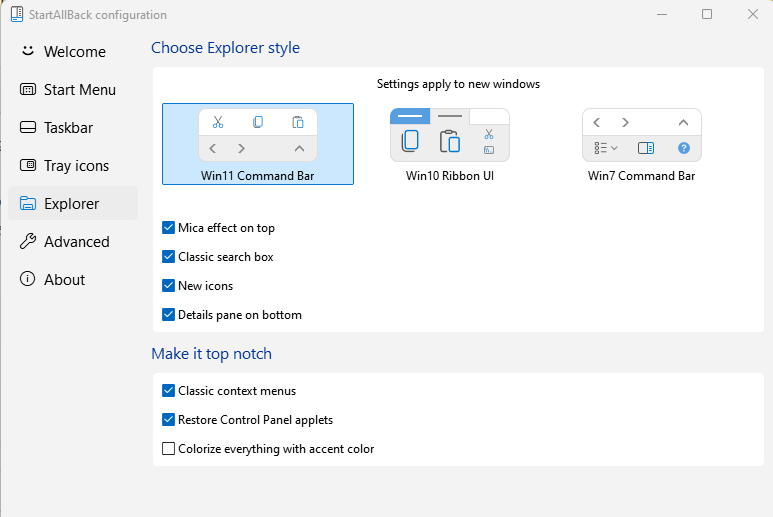The image size is (773, 517).
Task: Click the Welcome smiley icon in sidebar
Action: click(28, 51)
